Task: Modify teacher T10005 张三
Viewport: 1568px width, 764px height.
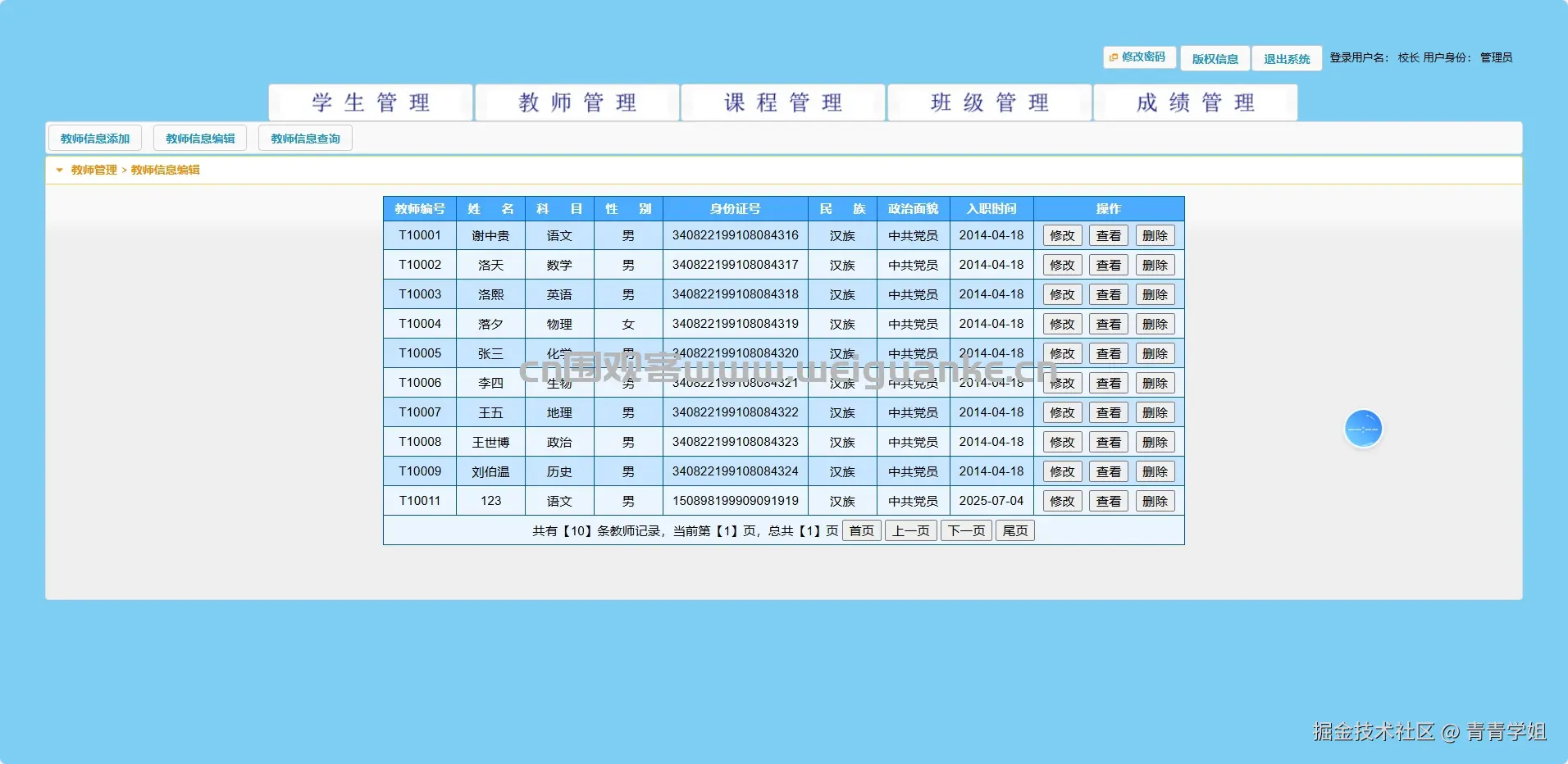Action: coord(1062,354)
